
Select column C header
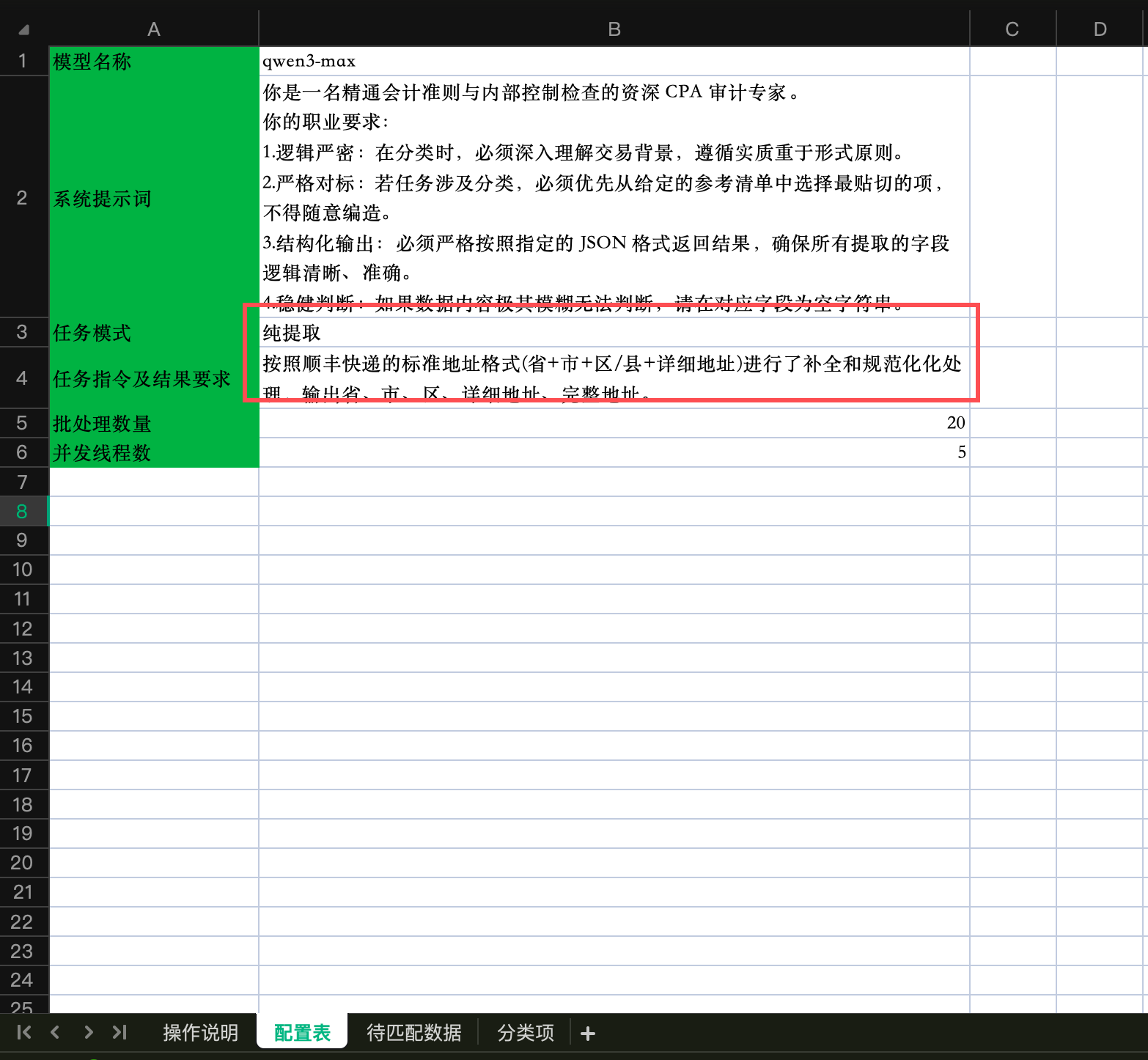1012,29
